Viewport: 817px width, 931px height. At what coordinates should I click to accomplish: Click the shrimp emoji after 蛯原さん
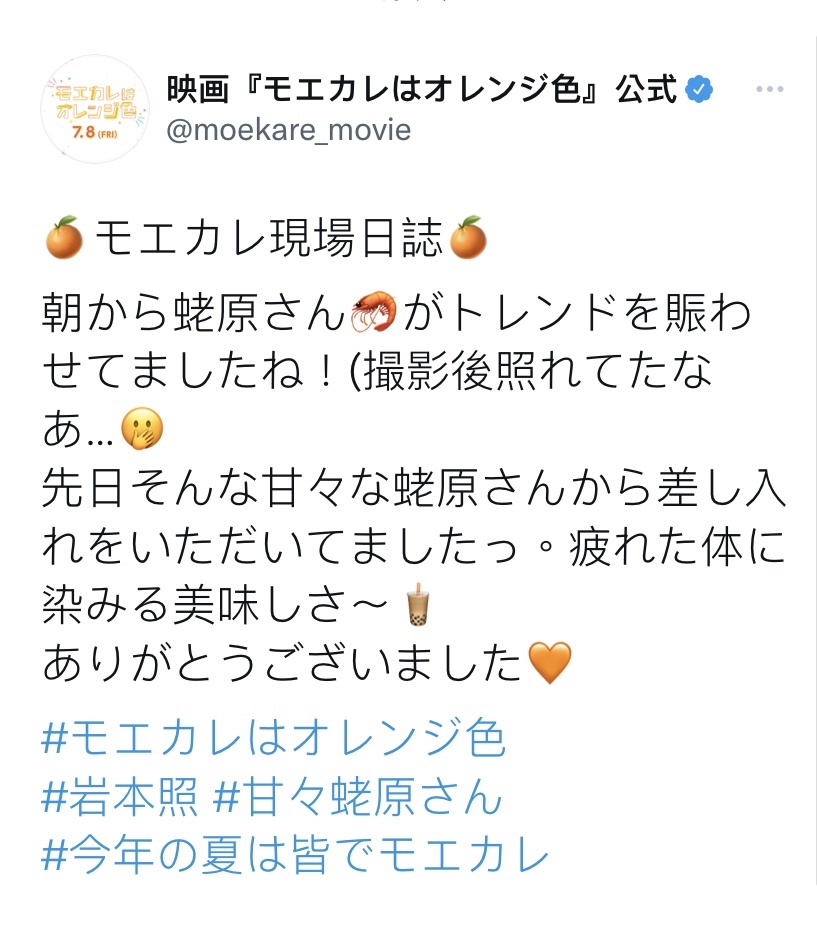(x=373, y=312)
